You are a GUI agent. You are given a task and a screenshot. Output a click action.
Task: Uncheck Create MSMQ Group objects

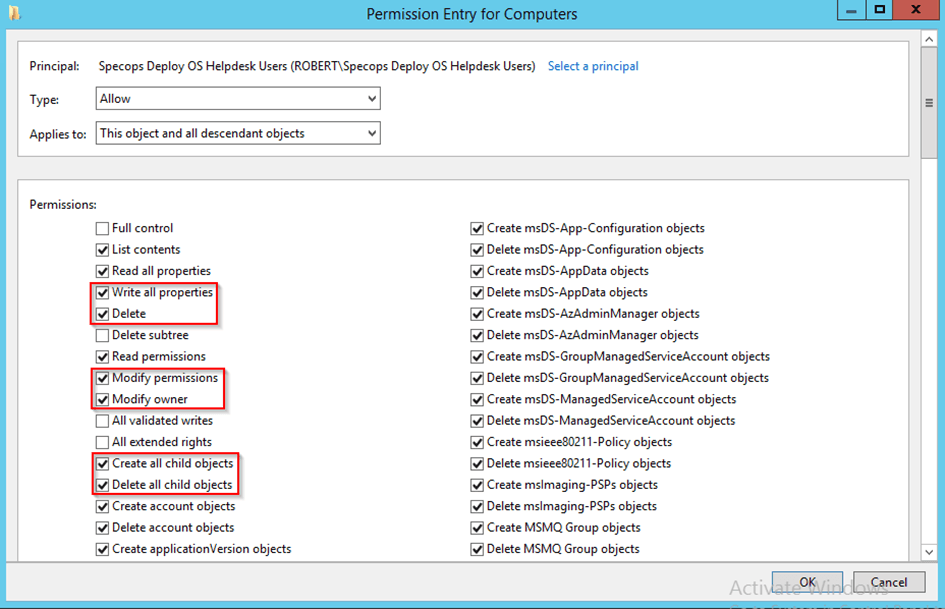point(477,528)
